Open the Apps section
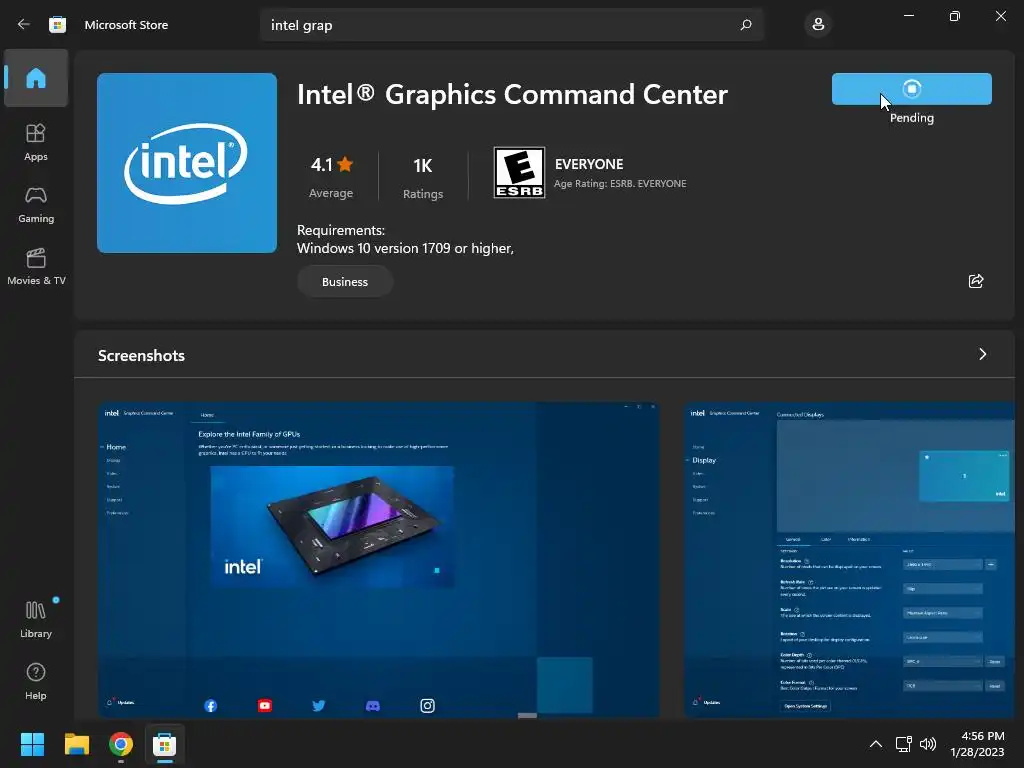Viewport: 1024px width, 768px height. pos(36,142)
